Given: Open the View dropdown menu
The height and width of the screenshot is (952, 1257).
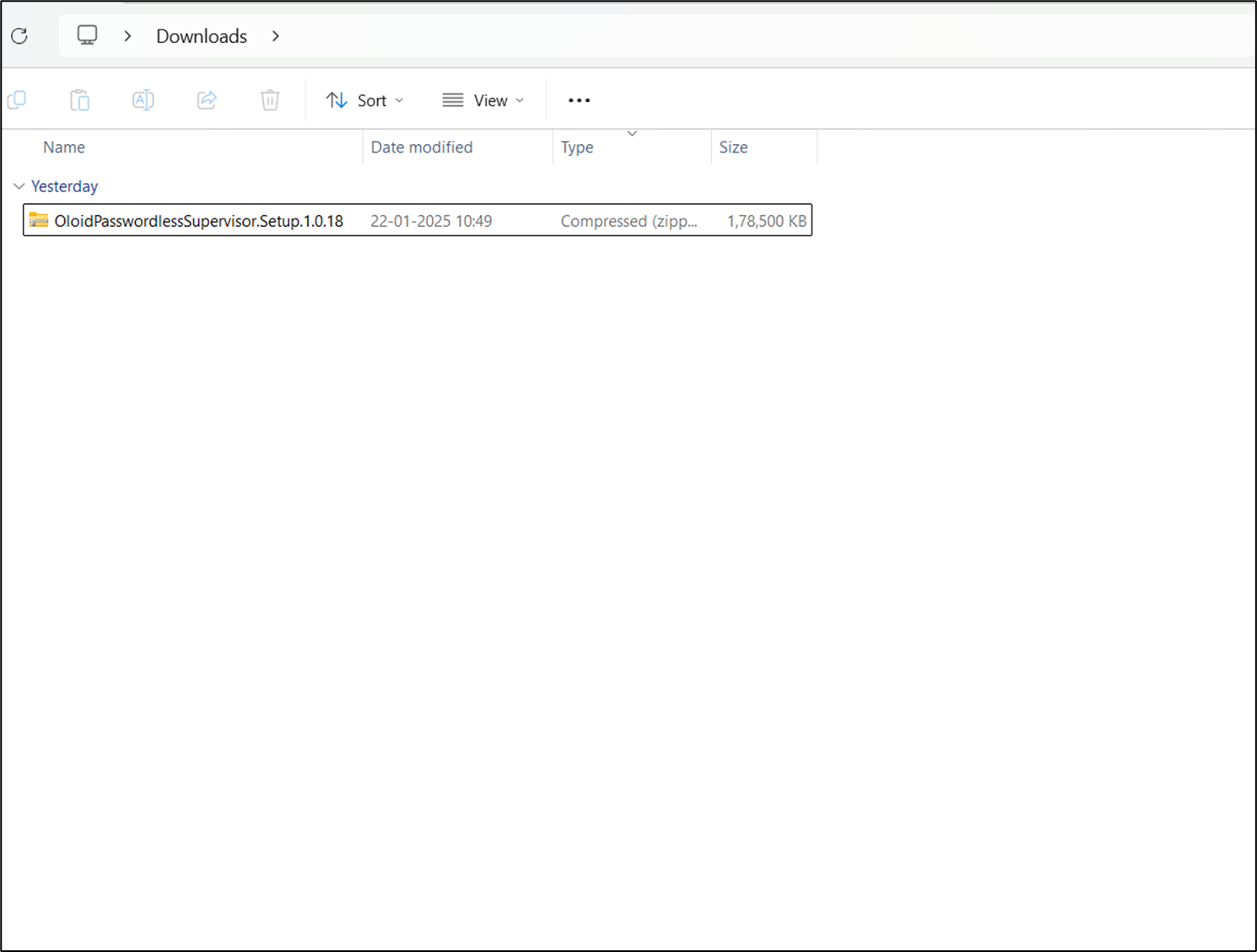Looking at the screenshot, I should [x=483, y=100].
